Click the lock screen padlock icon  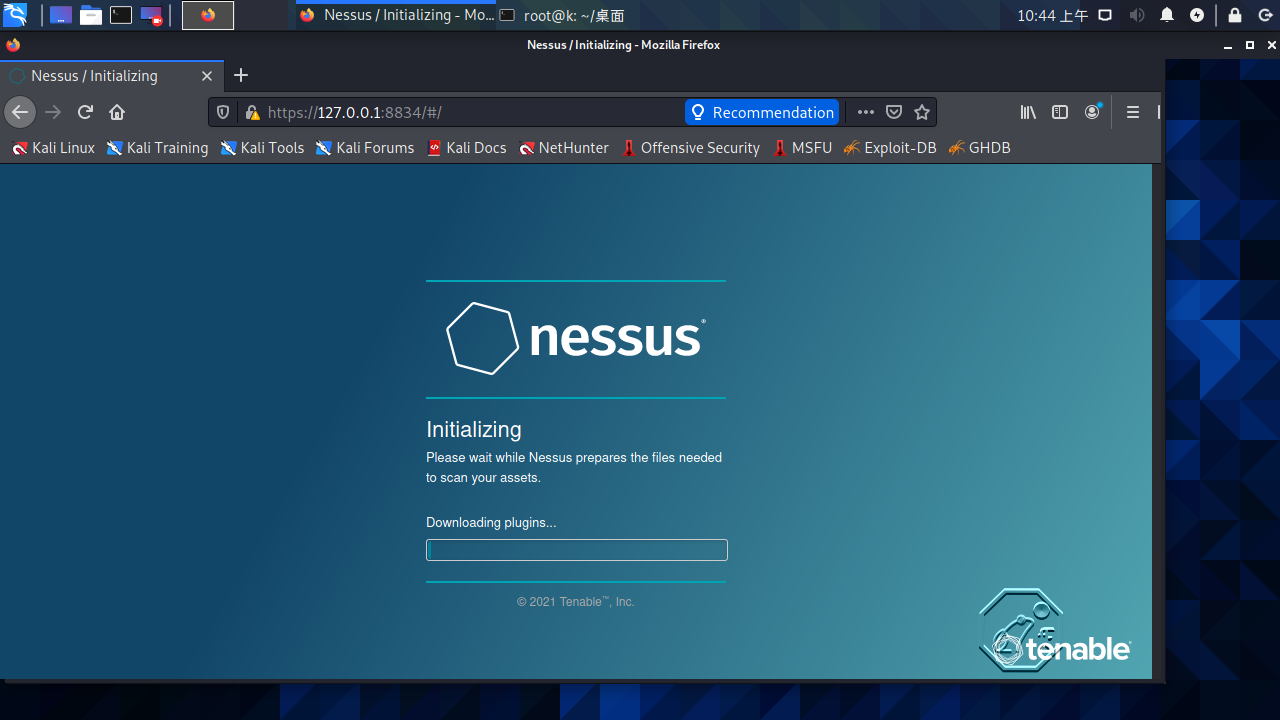point(1235,15)
